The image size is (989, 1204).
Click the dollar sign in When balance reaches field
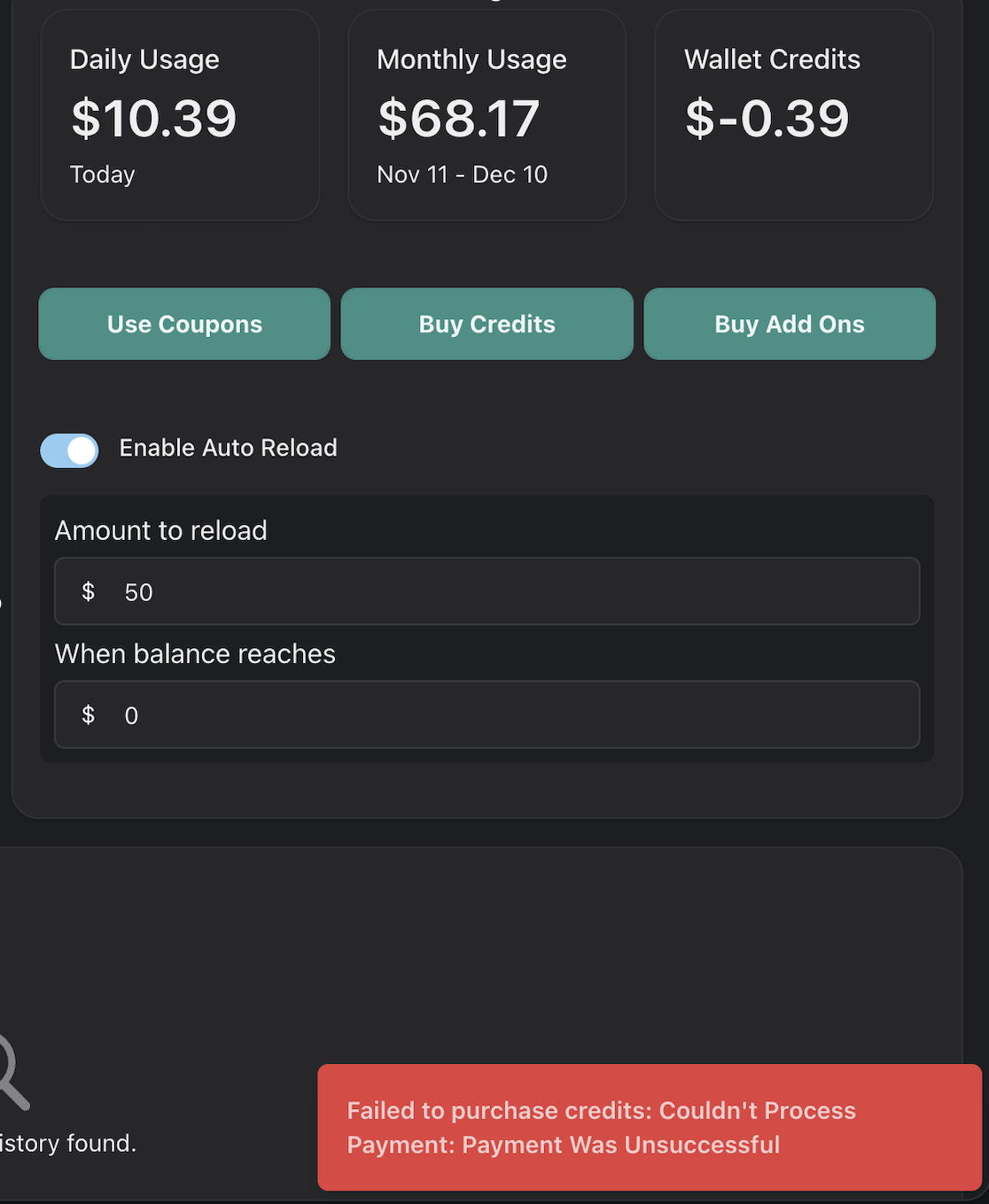click(88, 715)
